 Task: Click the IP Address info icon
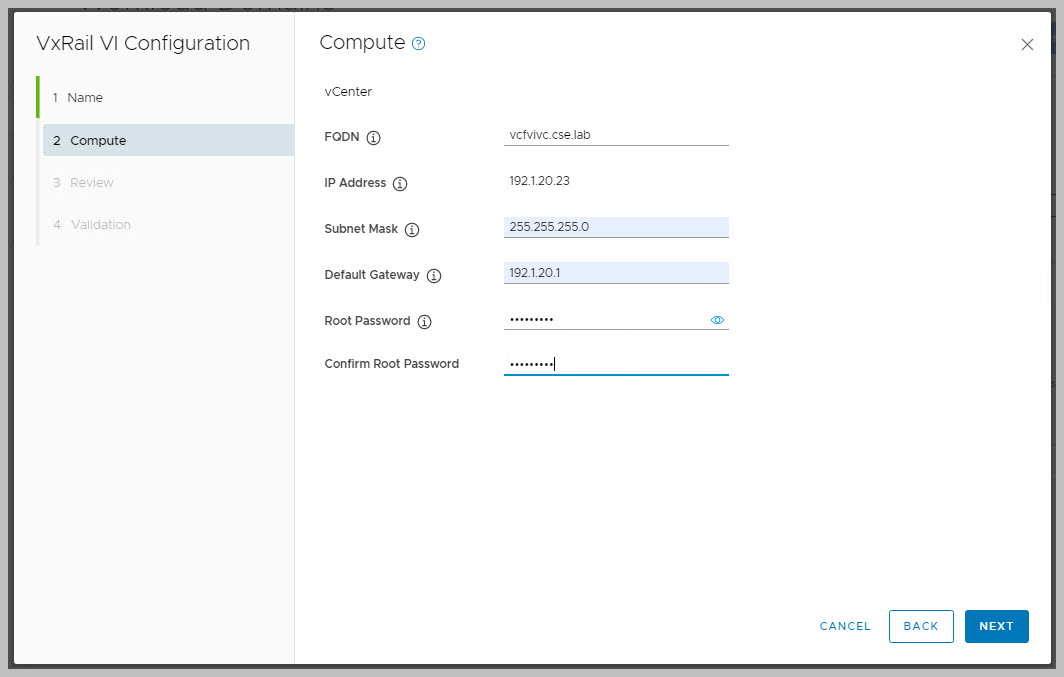[400, 184]
